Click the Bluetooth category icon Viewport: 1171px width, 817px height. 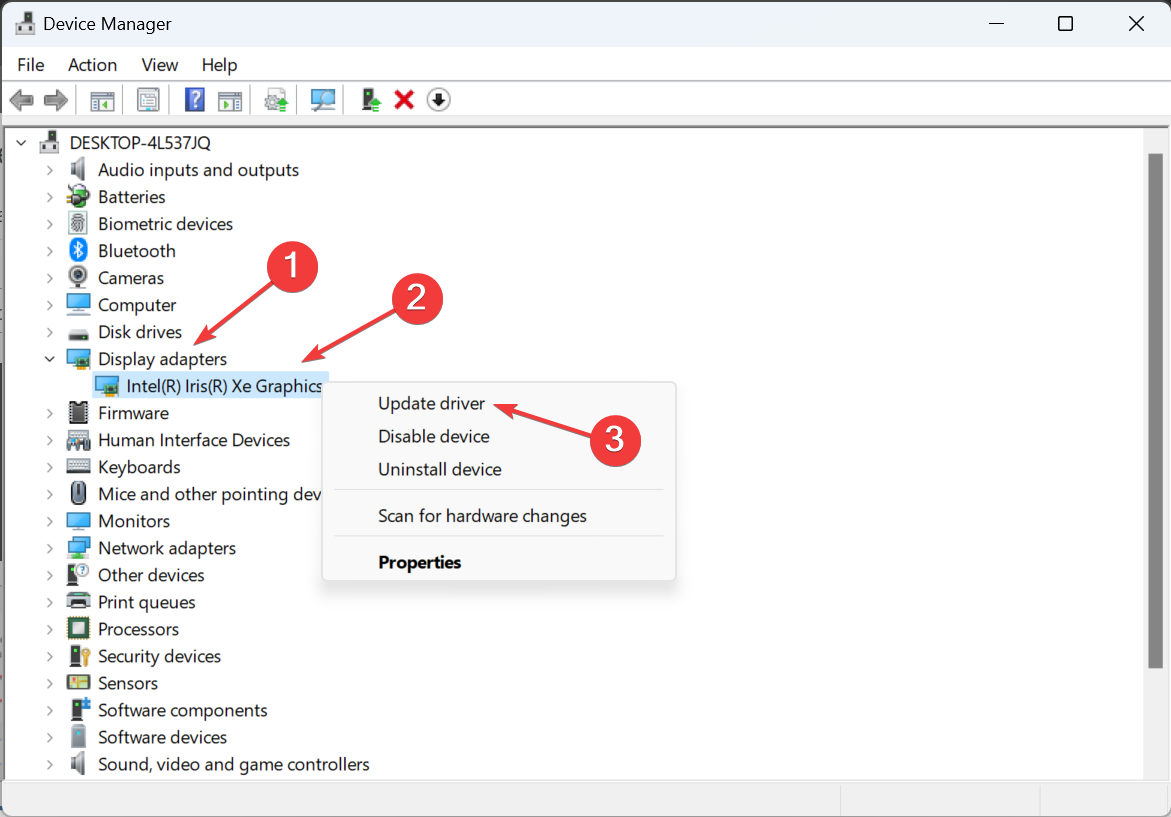(78, 250)
